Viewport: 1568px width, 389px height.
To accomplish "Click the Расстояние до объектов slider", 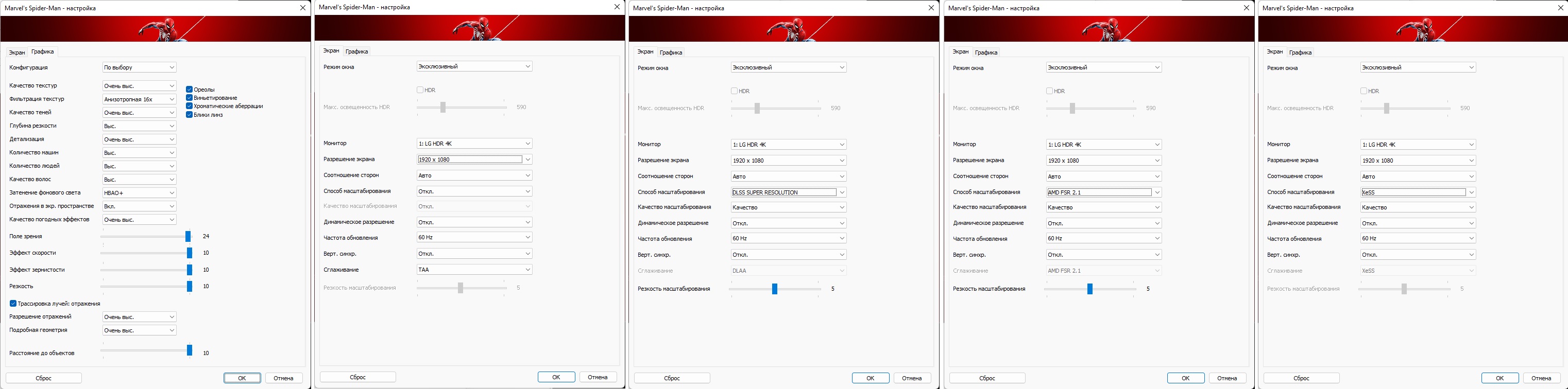I will pyautogui.click(x=146, y=350).
